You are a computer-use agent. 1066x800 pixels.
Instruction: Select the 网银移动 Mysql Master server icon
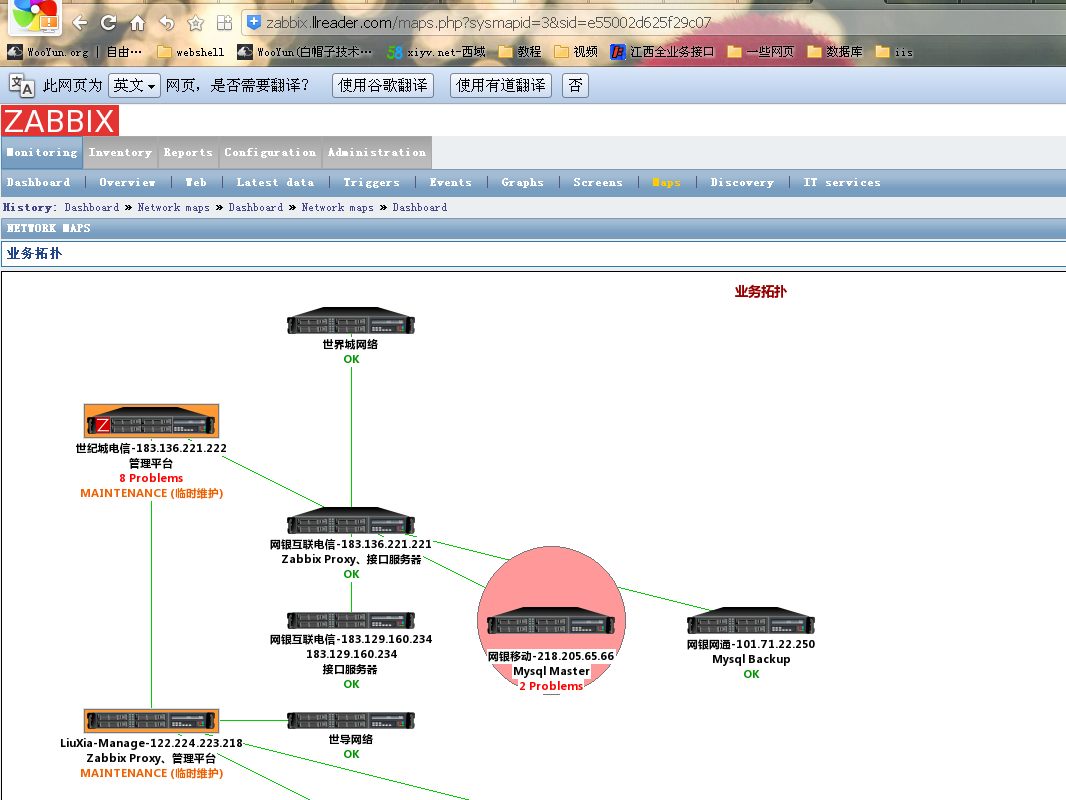pyautogui.click(x=551, y=621)
